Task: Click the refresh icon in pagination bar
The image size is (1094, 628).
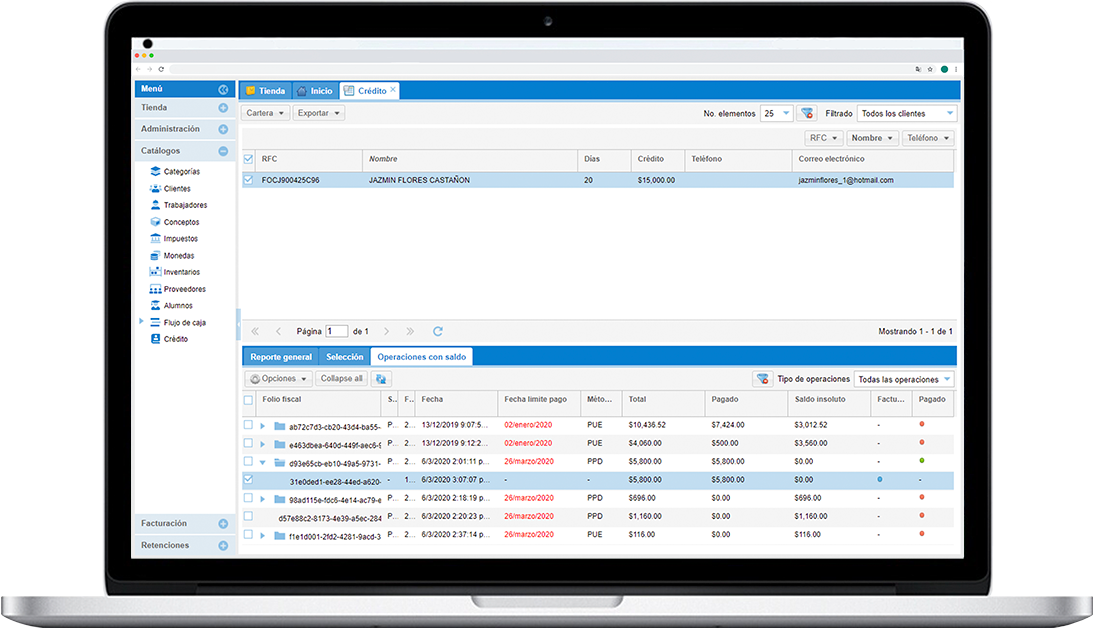Action: (x=437, y=331)
